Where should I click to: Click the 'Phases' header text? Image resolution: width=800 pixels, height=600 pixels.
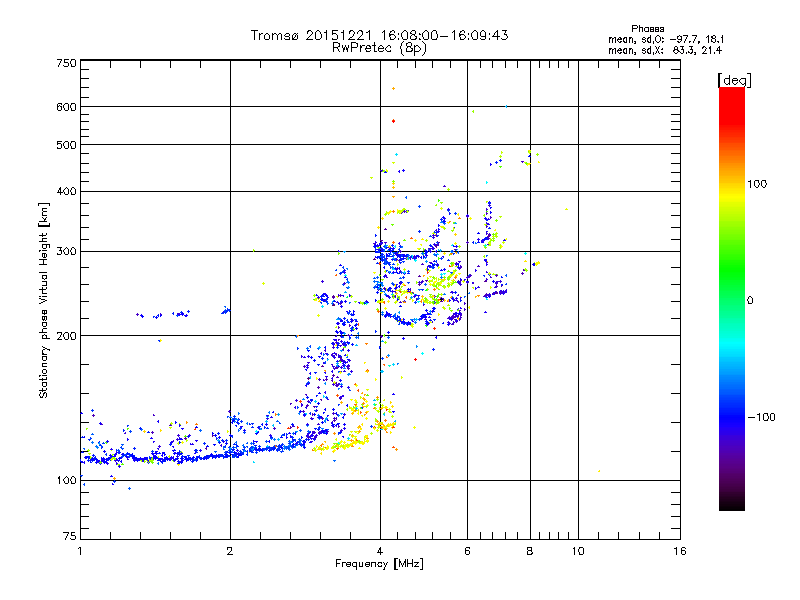coord(647,29)
